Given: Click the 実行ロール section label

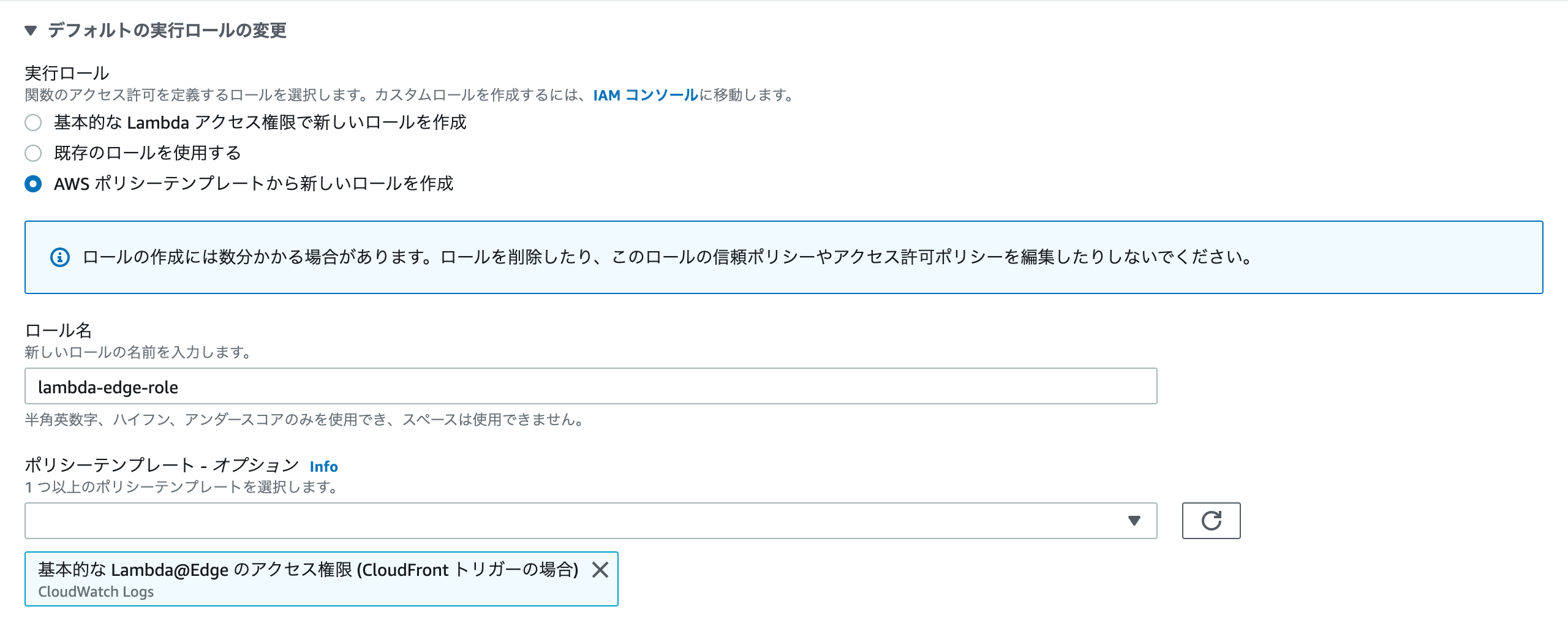Looking at the screenshot, I should pos(67,73).
